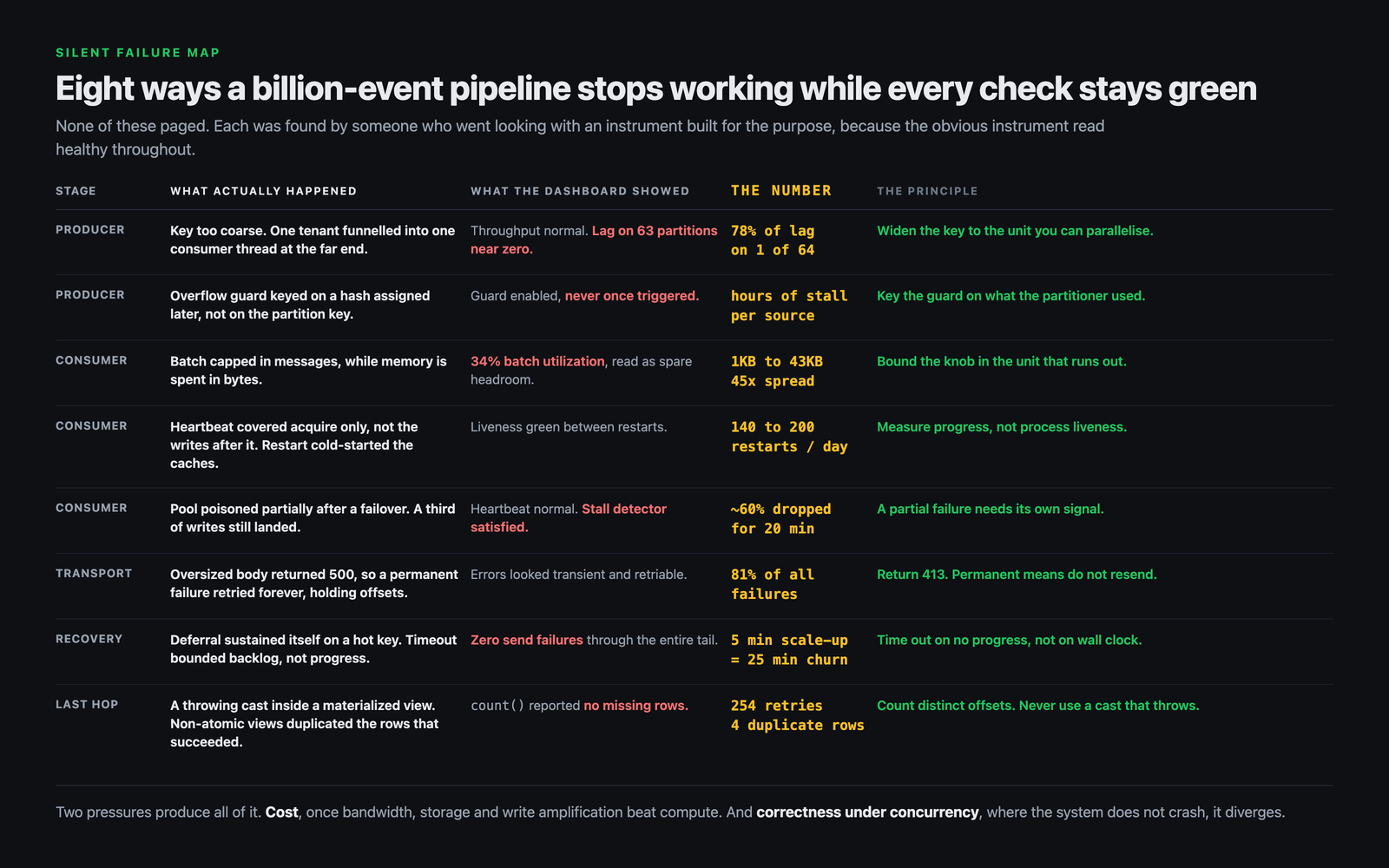Click 'Batch capped in messages' cell
The width and height of the screenshot is (1389, 868).
point(308,371)
